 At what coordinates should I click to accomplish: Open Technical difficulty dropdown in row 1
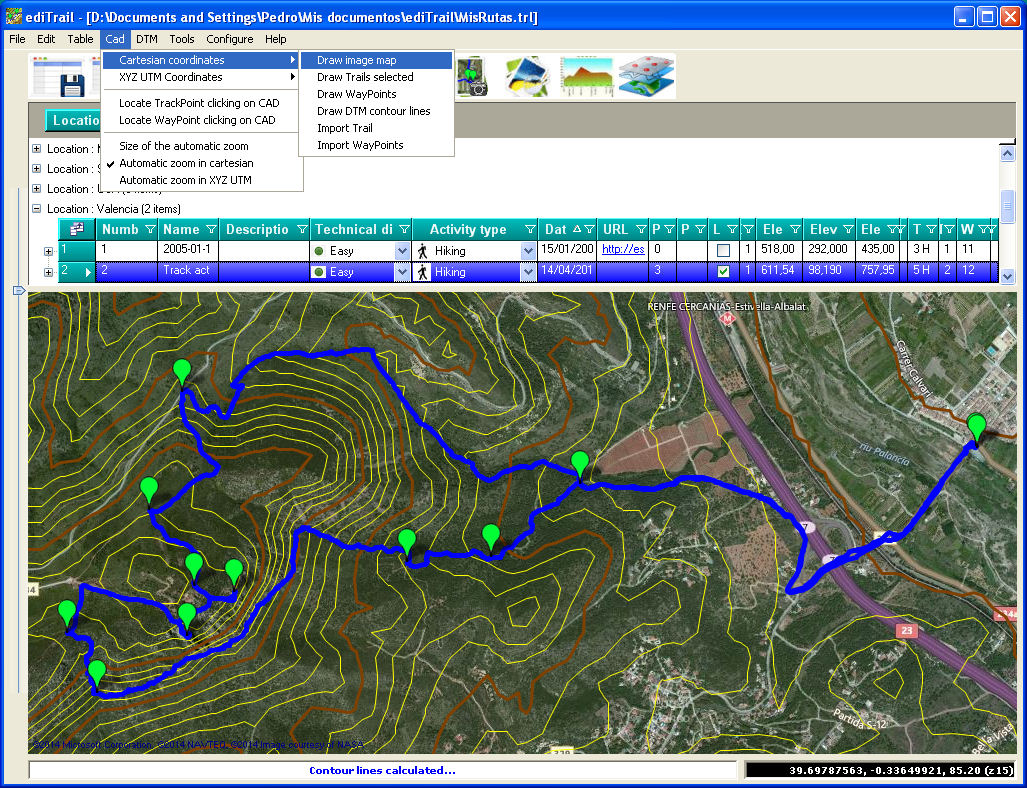[x=402, y=251]
